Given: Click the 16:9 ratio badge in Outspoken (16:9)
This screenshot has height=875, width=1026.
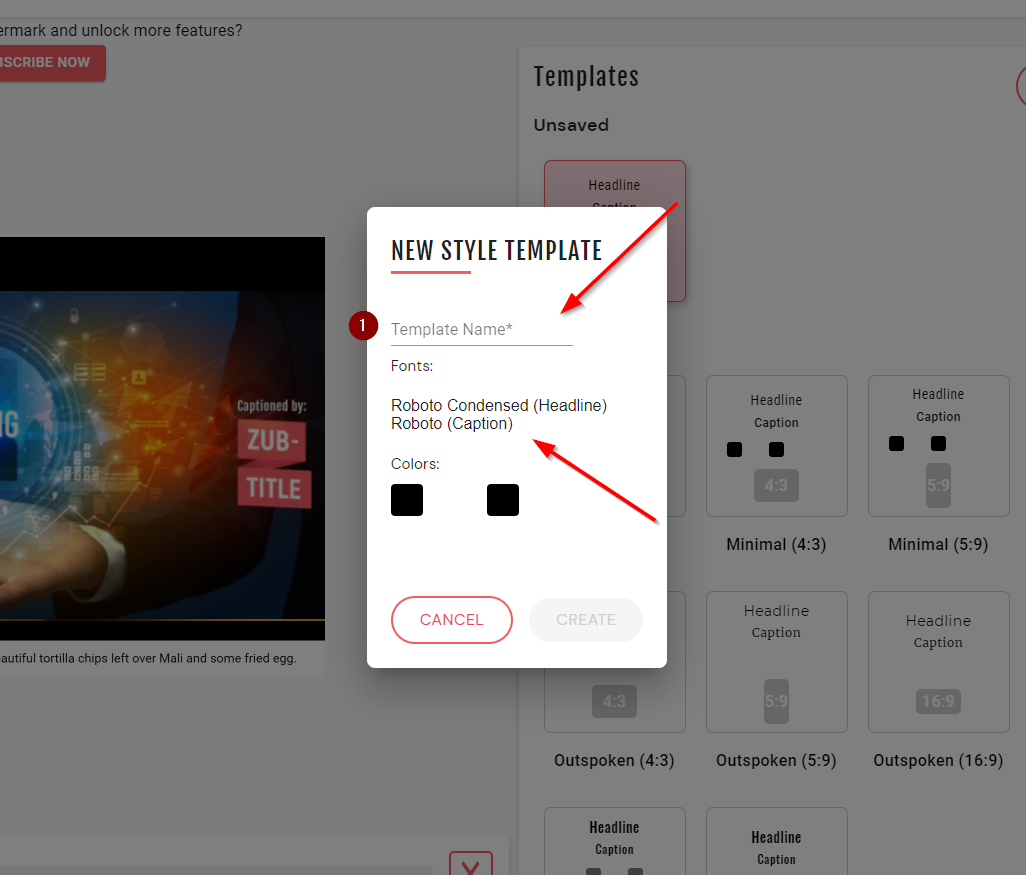Looking at the screenshot, I should [938, 702].
